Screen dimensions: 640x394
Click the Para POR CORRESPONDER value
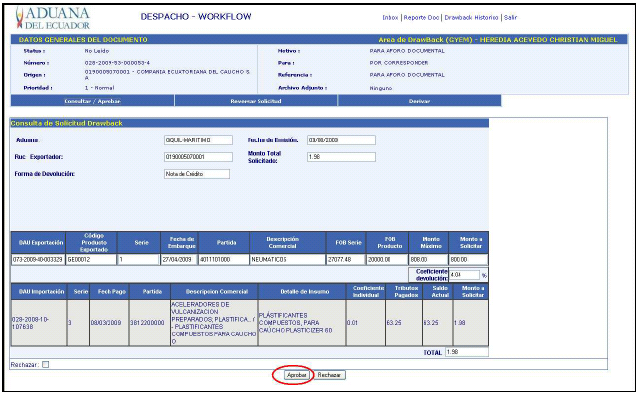[x=399, y=63]
